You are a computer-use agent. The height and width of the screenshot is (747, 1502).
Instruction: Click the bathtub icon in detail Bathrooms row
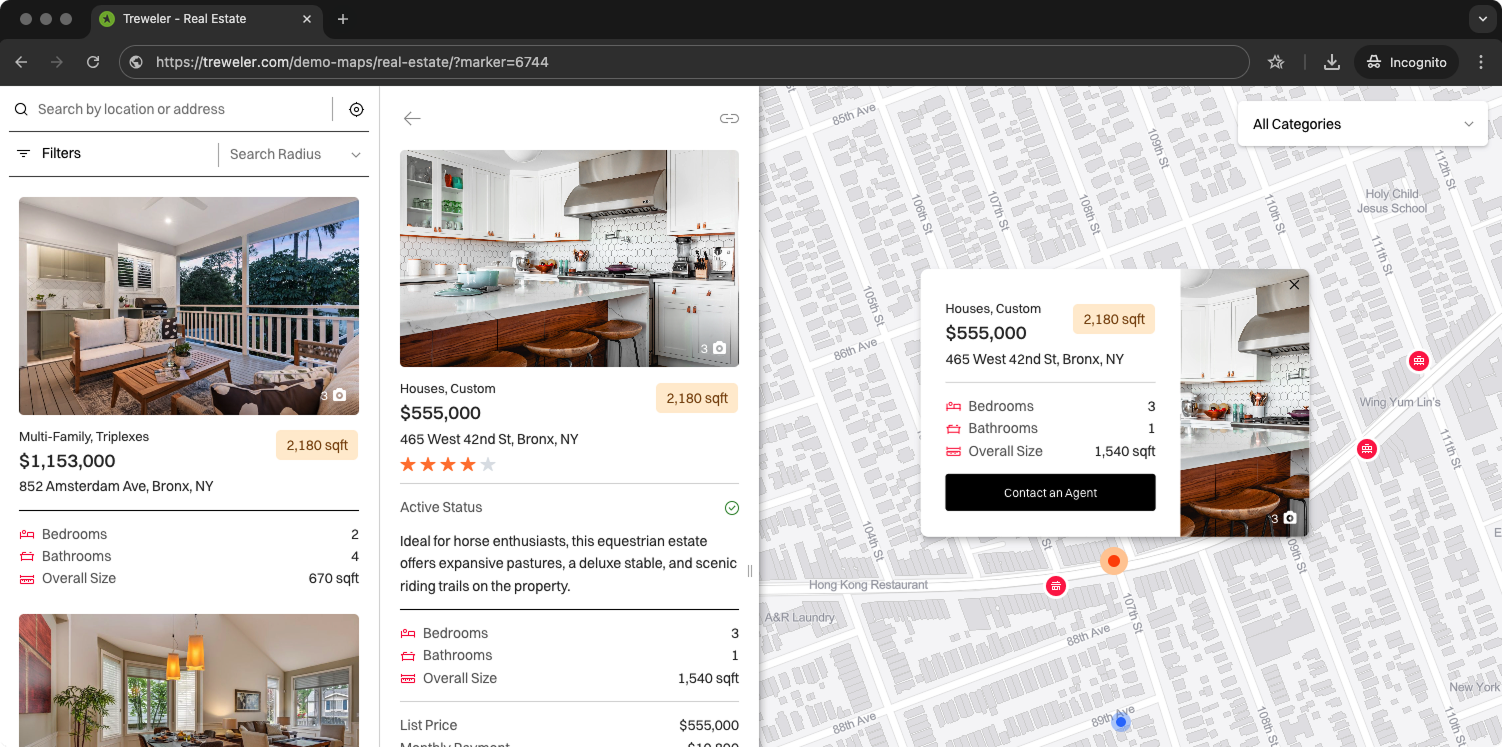pyautogui.click(x=407, y=656)
